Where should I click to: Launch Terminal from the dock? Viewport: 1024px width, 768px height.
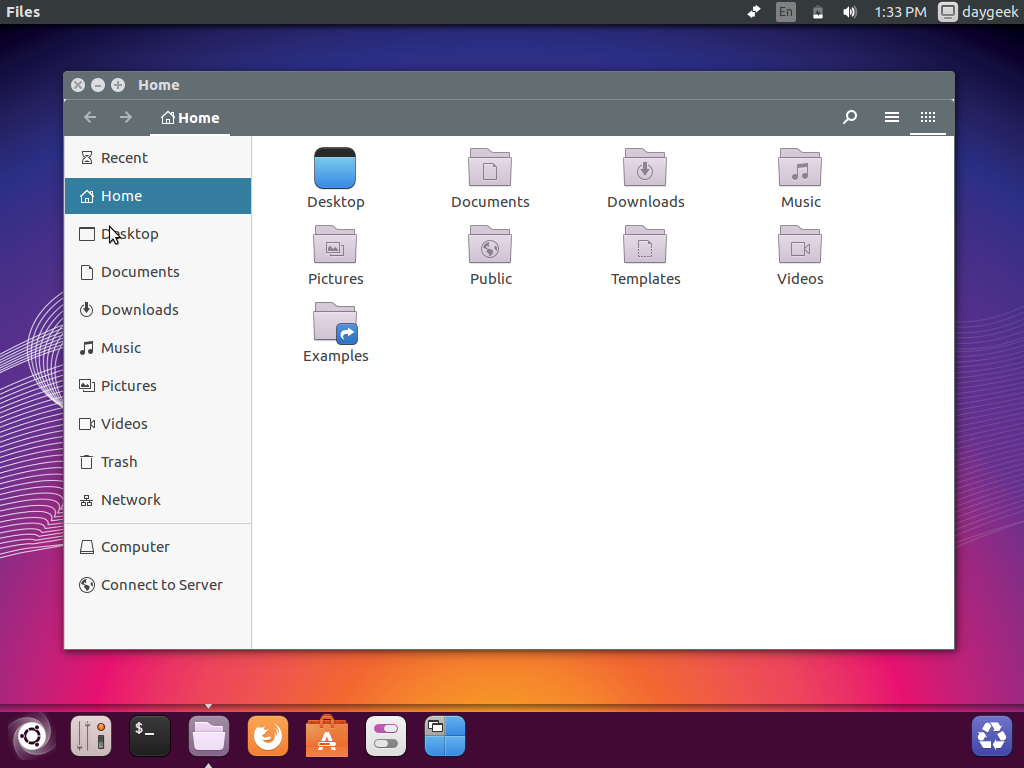pos(150,737)
